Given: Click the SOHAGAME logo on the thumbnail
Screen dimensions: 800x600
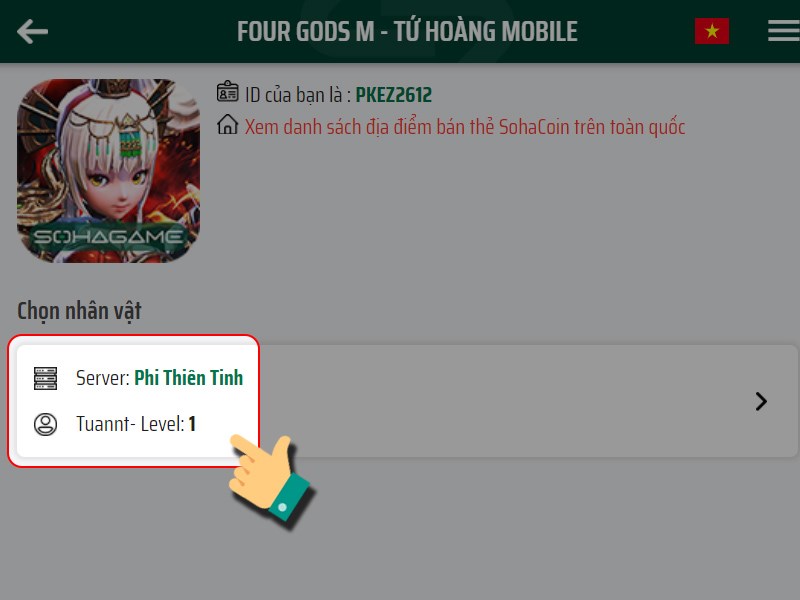Looking at the screenshot, I should coord(108,237).
